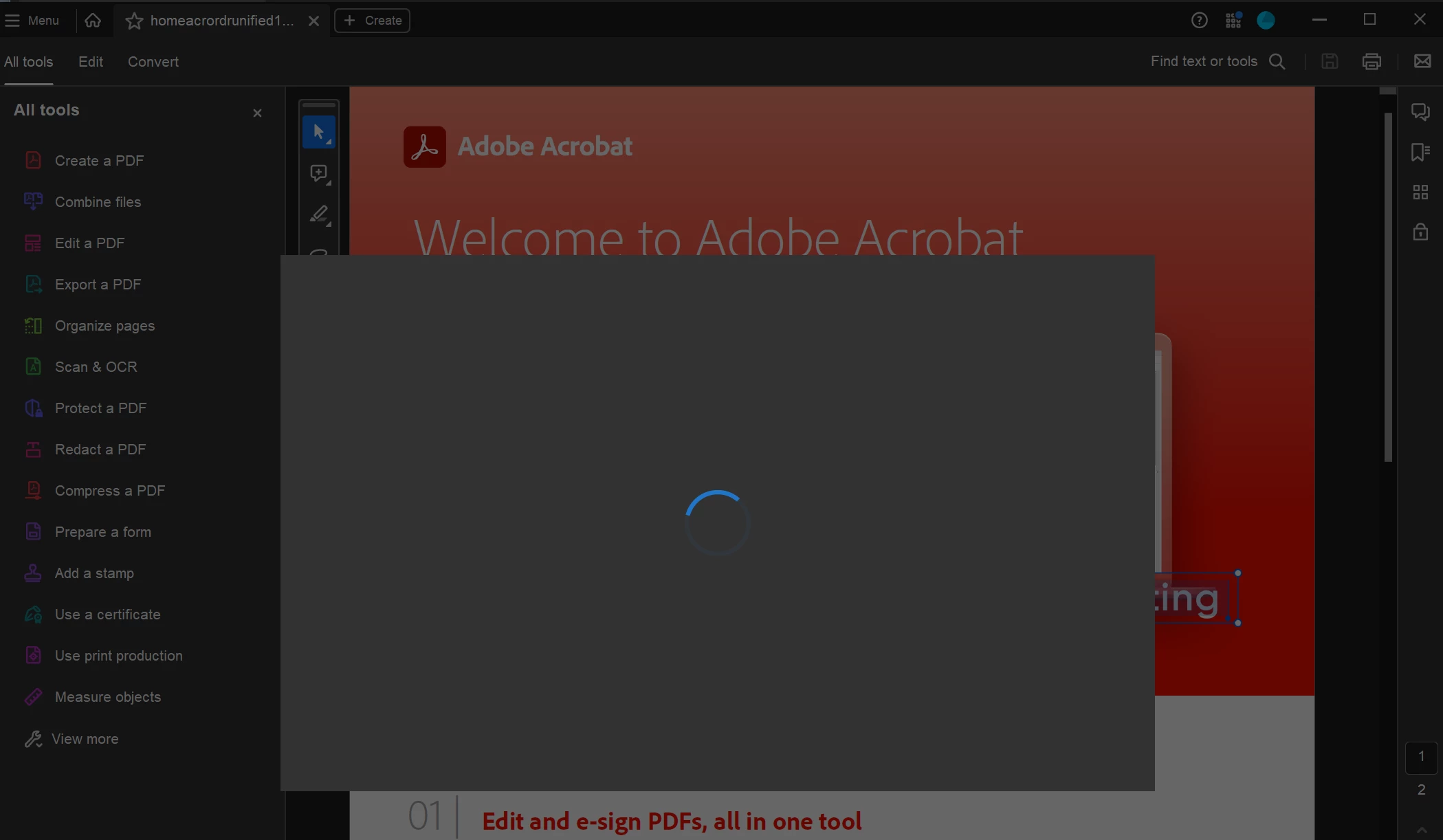Open the page thumbnails grid icon
This screenshot has width=1443, height=840.
[1420, 192]
